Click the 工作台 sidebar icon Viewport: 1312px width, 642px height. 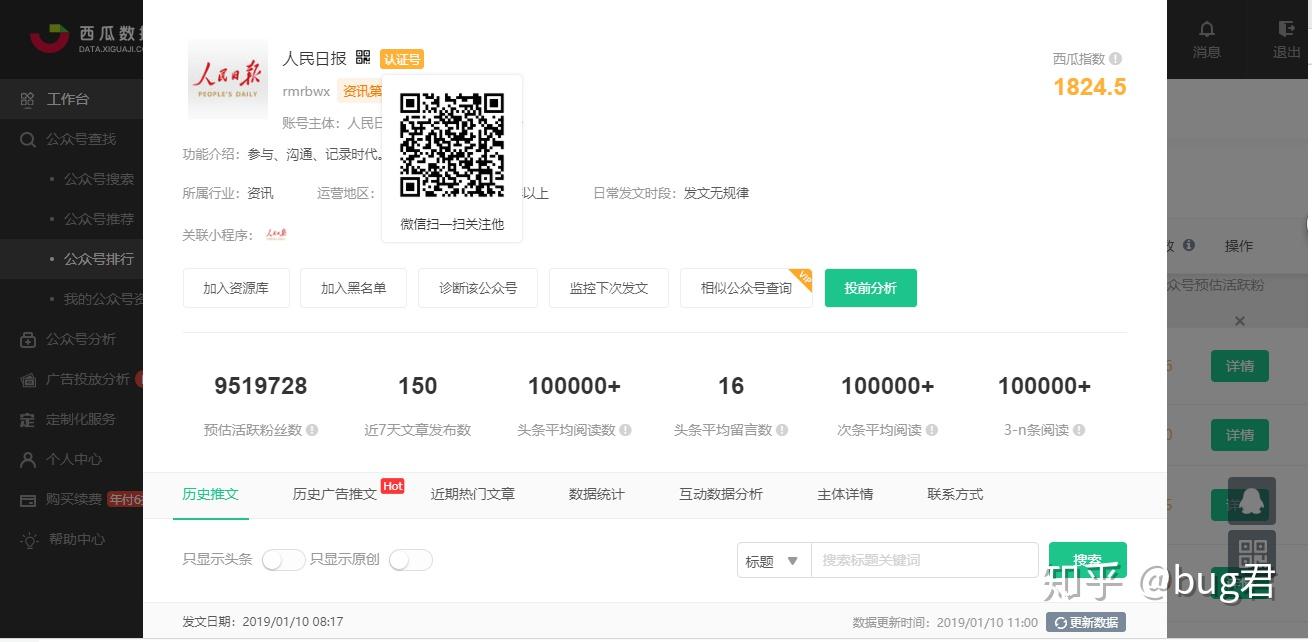[28, 99]
